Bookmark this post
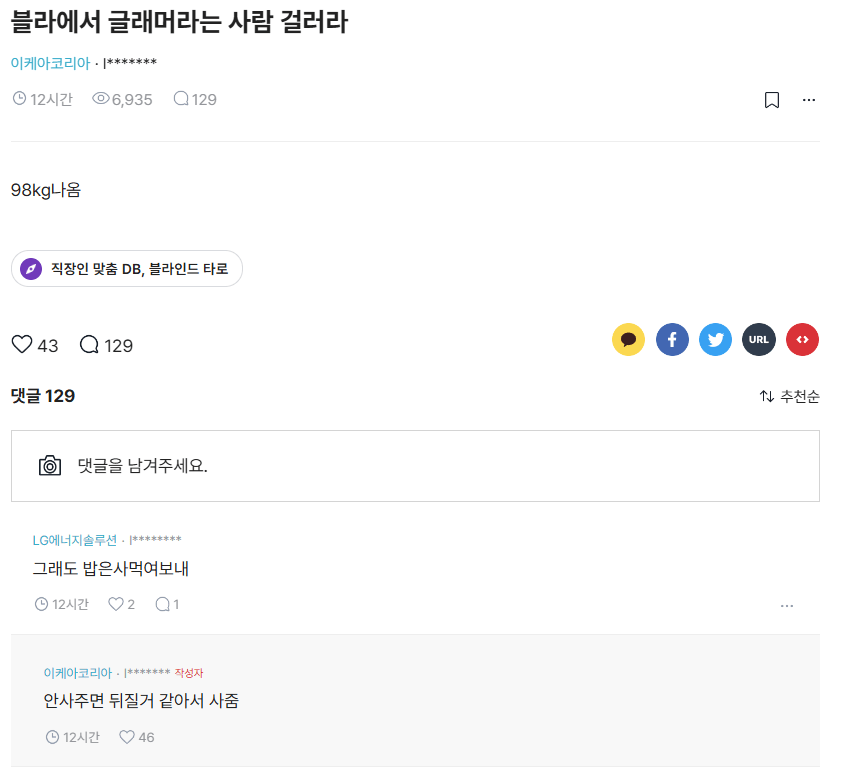This screenshot has height=771, width=843. click(x=771, y=99)
